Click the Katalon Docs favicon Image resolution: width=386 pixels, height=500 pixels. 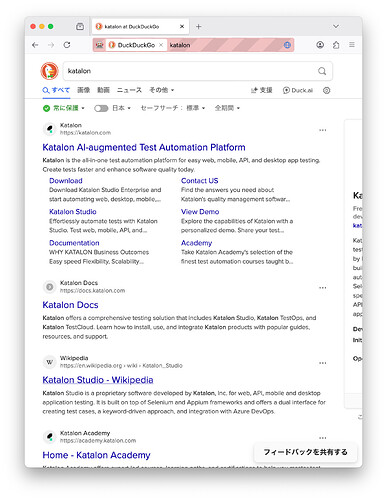pyautogui.click(x=50, y=287)
